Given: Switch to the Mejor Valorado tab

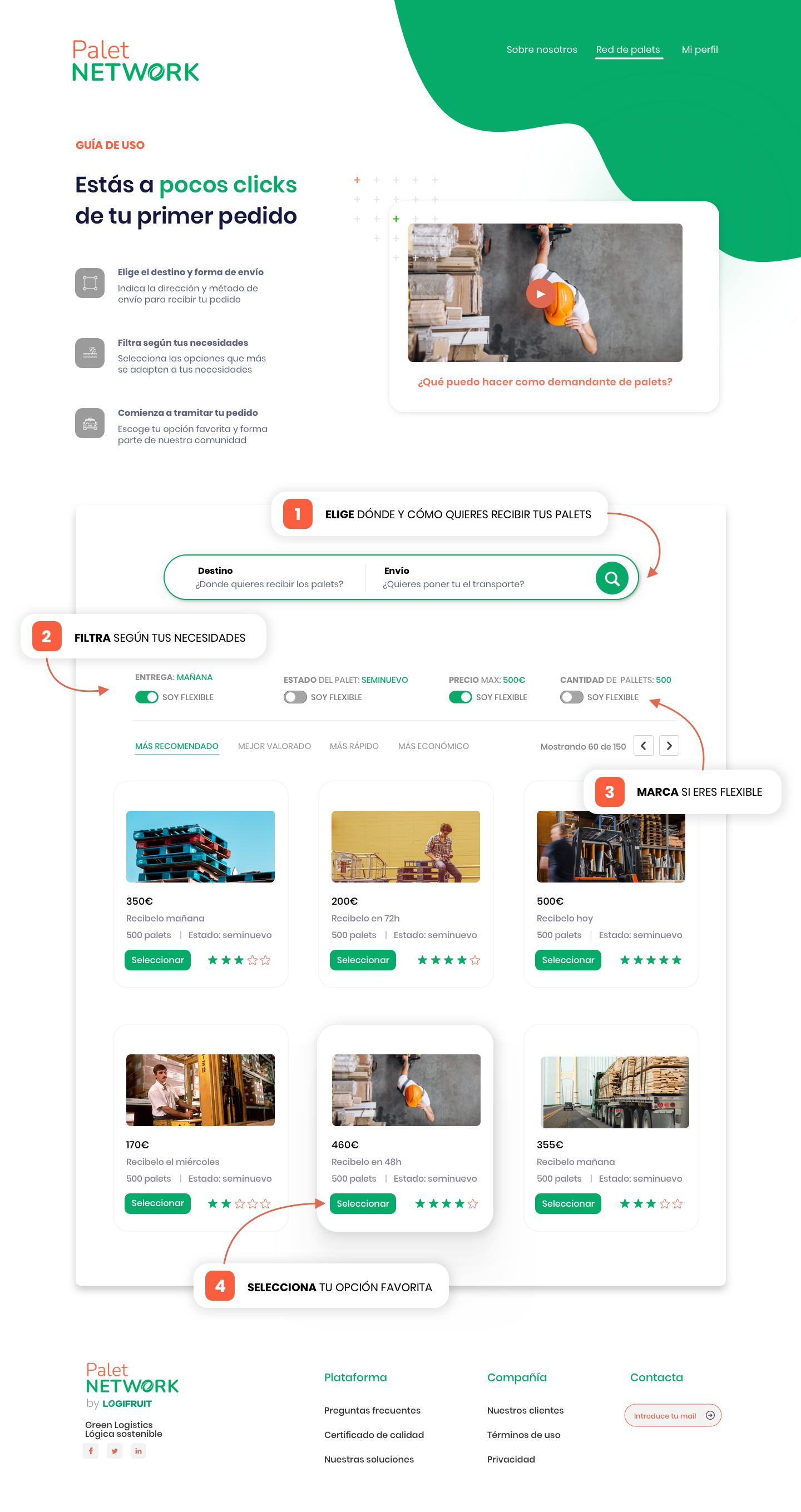Looking at the screenshot, I should tap(274, 746).
